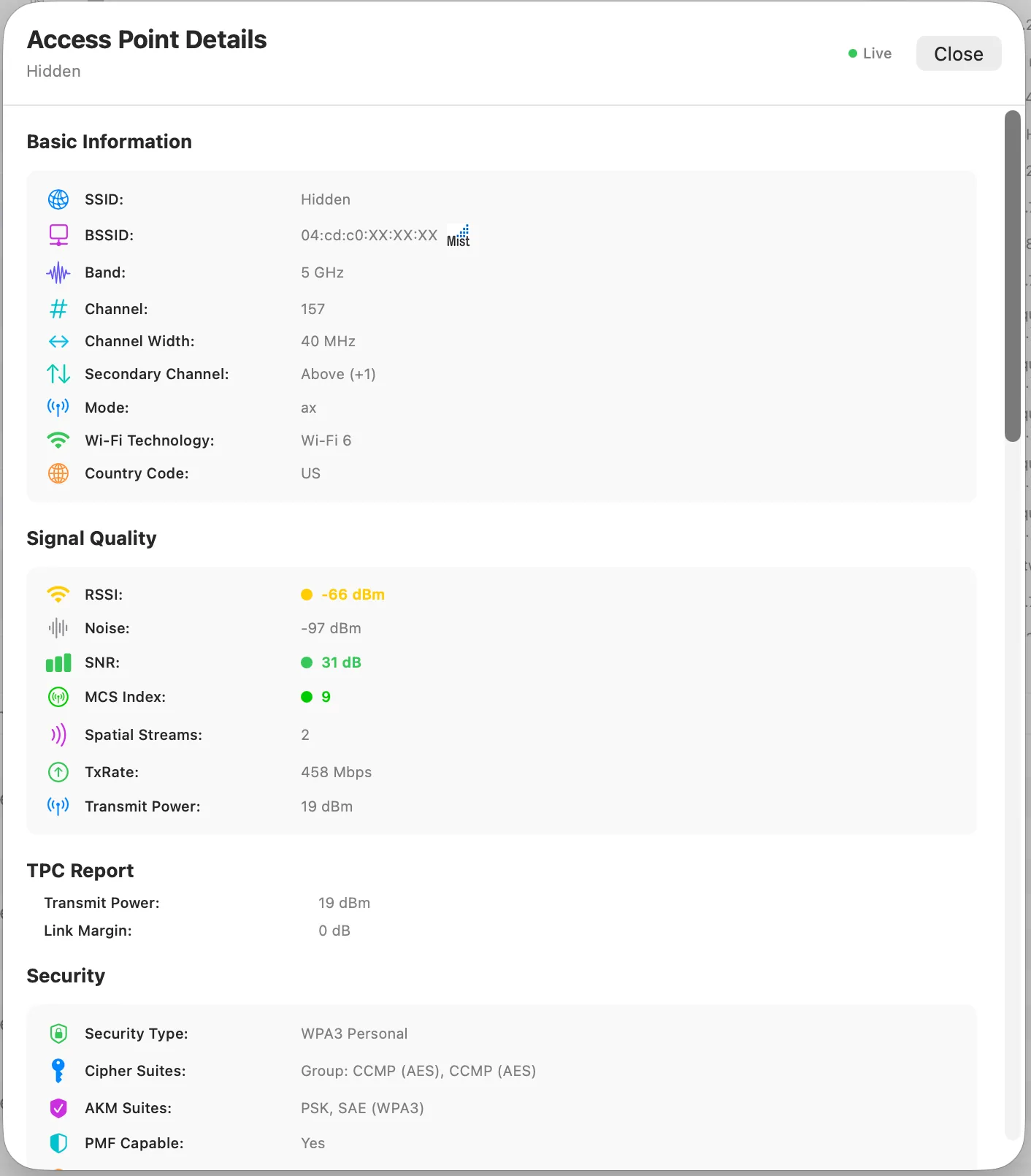
Task: Click the Country Code globe icon
Action: point(58,473)
